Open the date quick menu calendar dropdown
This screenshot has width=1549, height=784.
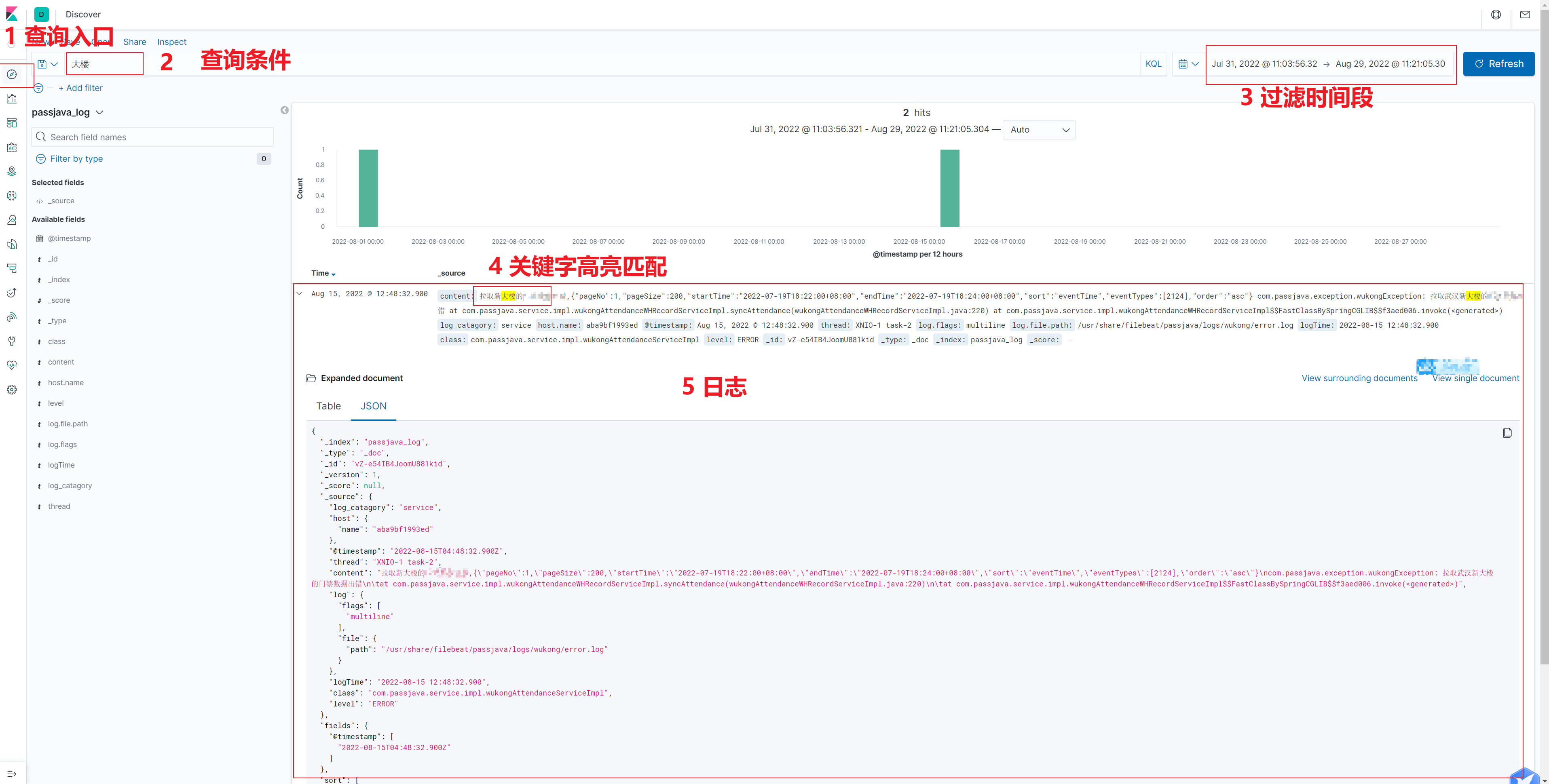coord(1188,64)
